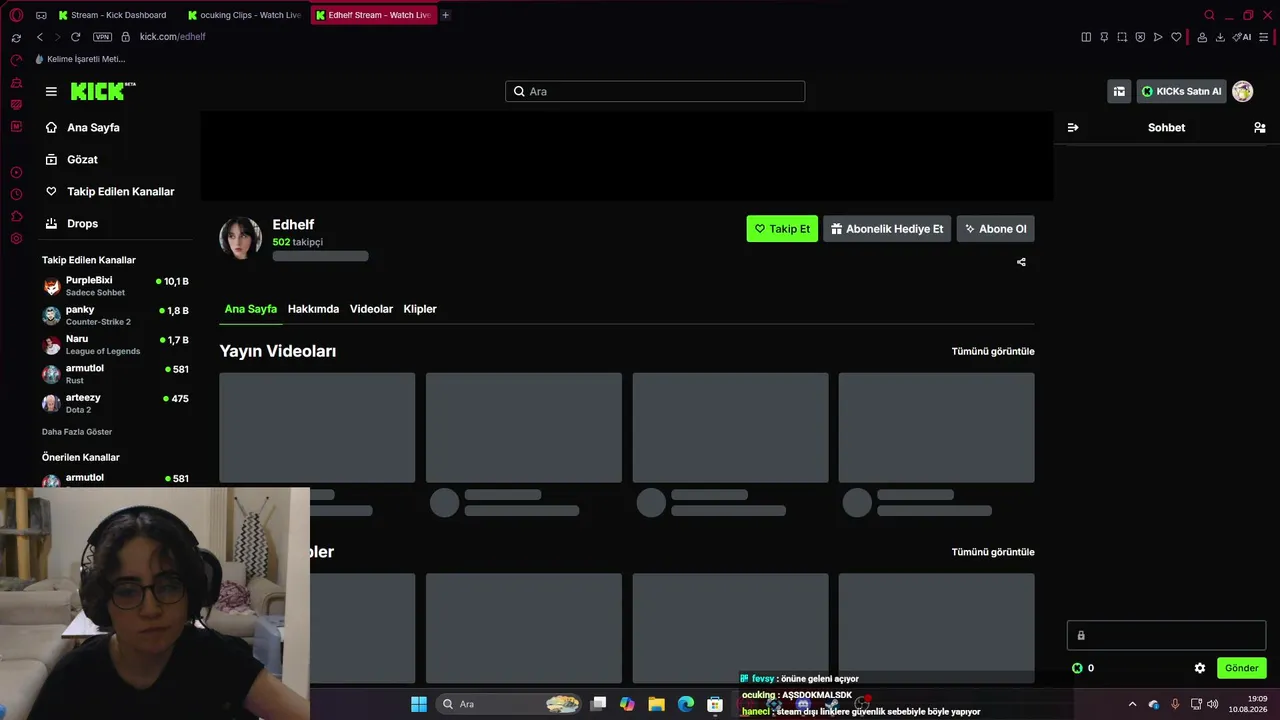Click the browser address bar URL
Viewport: 1280px width, 720px height.
172,37
